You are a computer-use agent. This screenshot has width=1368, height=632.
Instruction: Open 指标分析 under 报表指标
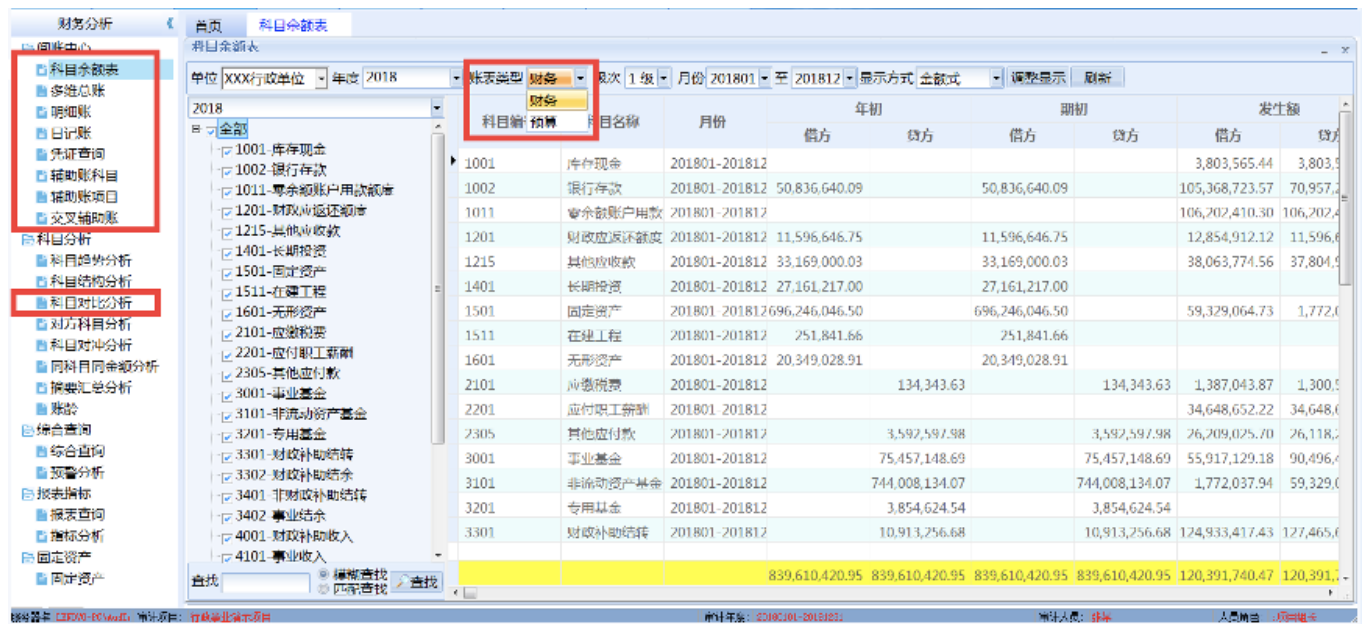[x=76, y=536]
